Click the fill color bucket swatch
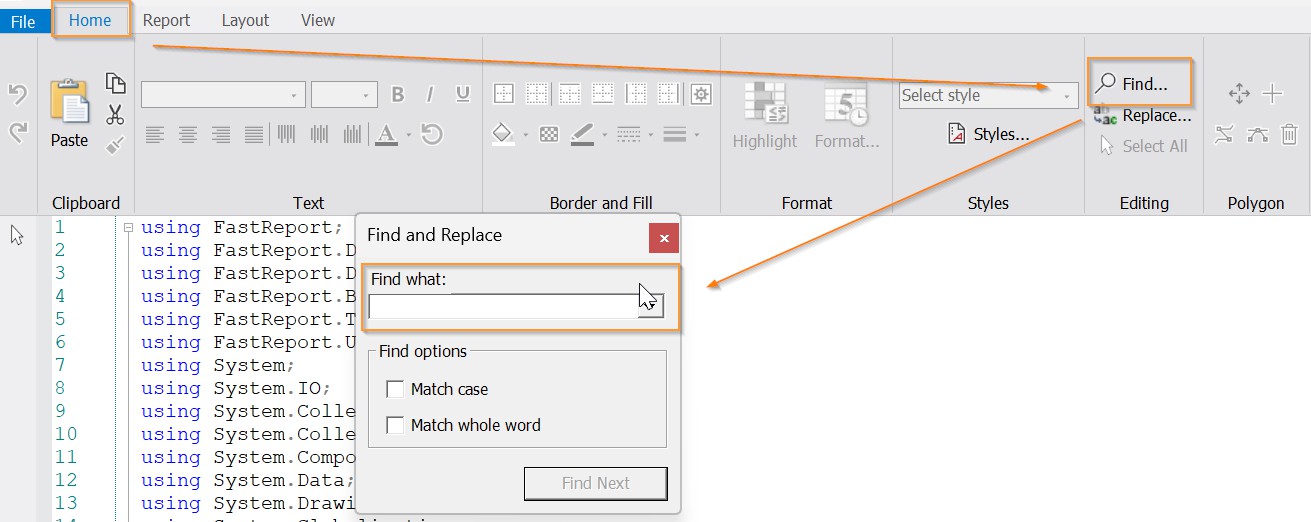This screenshot has height=522, width=1311. tap(503, 134)
